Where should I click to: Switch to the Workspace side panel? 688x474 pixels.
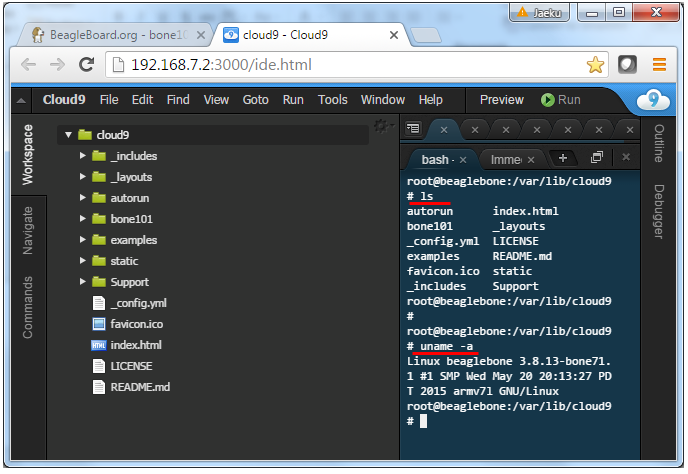tap(28, 154)
